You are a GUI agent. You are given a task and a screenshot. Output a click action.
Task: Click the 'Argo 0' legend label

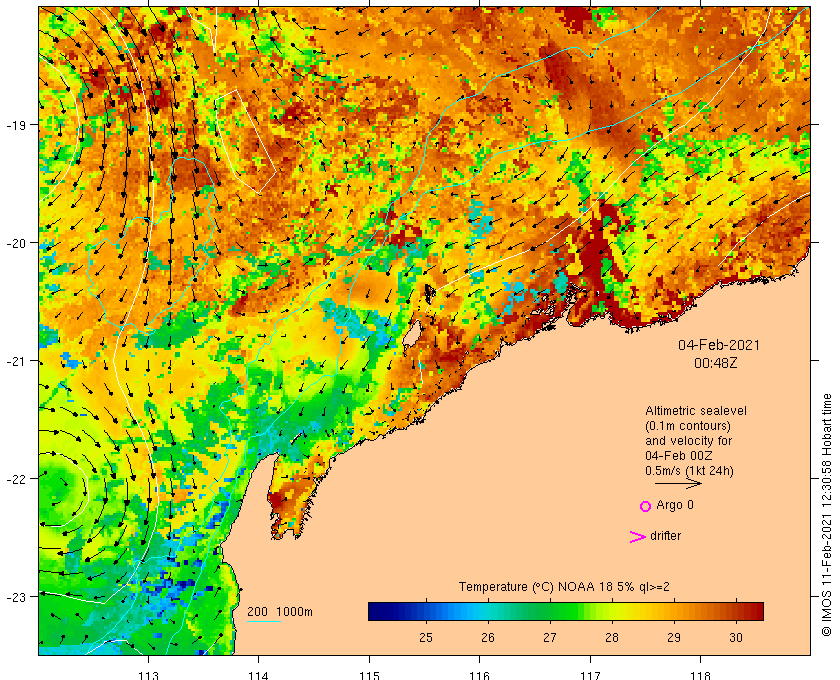pos(674,505)
